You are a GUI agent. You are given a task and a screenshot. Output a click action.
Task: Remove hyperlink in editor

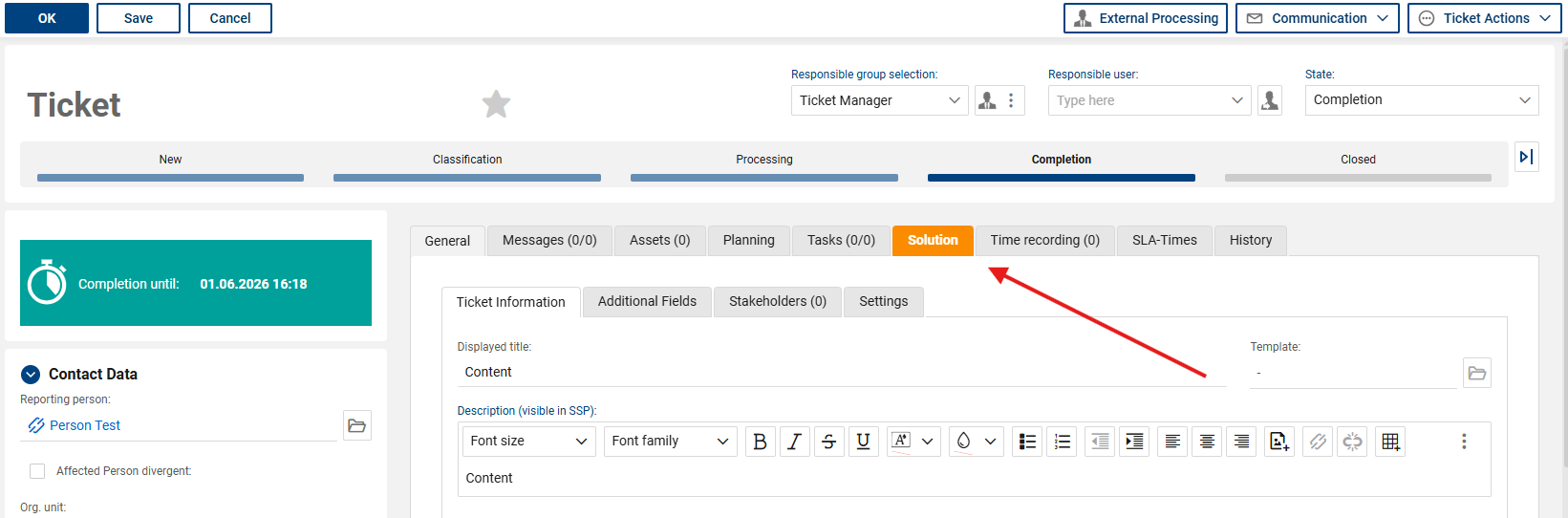coord(1352,441)
